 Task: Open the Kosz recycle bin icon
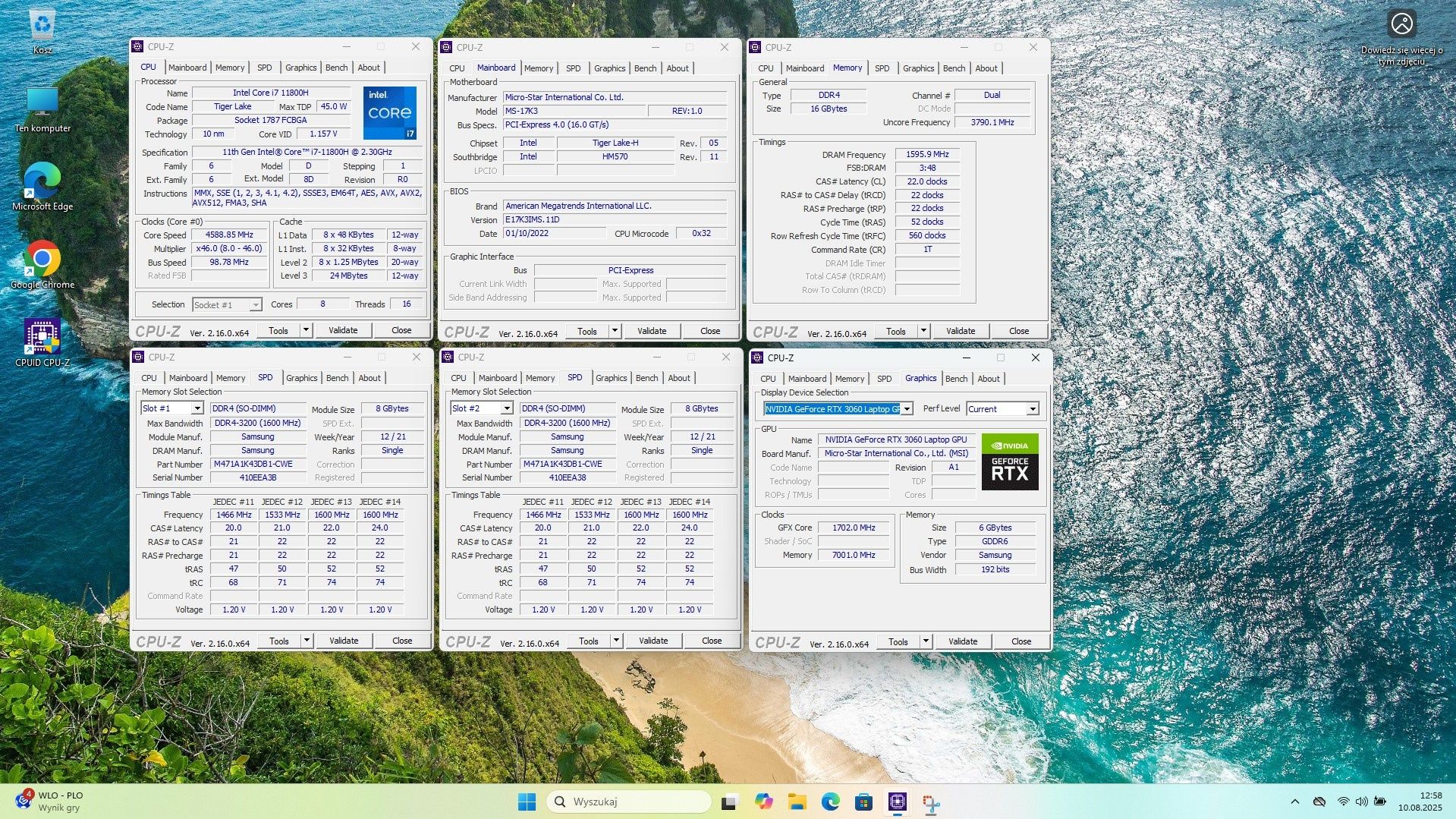point(42,31)
